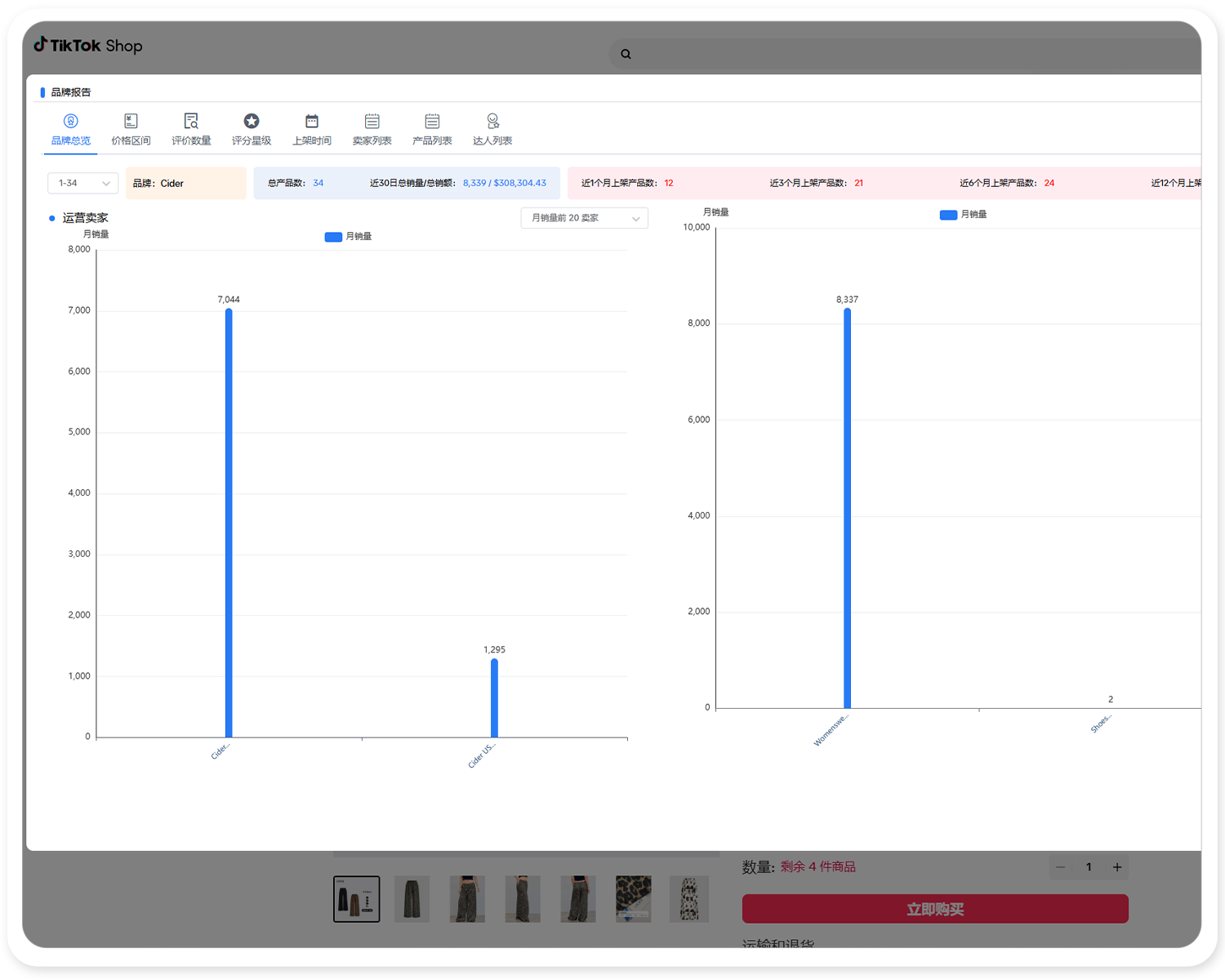Click the 立即购买 buy now button
This screenshot has width=1225, height=980.
tap(935, 909)
